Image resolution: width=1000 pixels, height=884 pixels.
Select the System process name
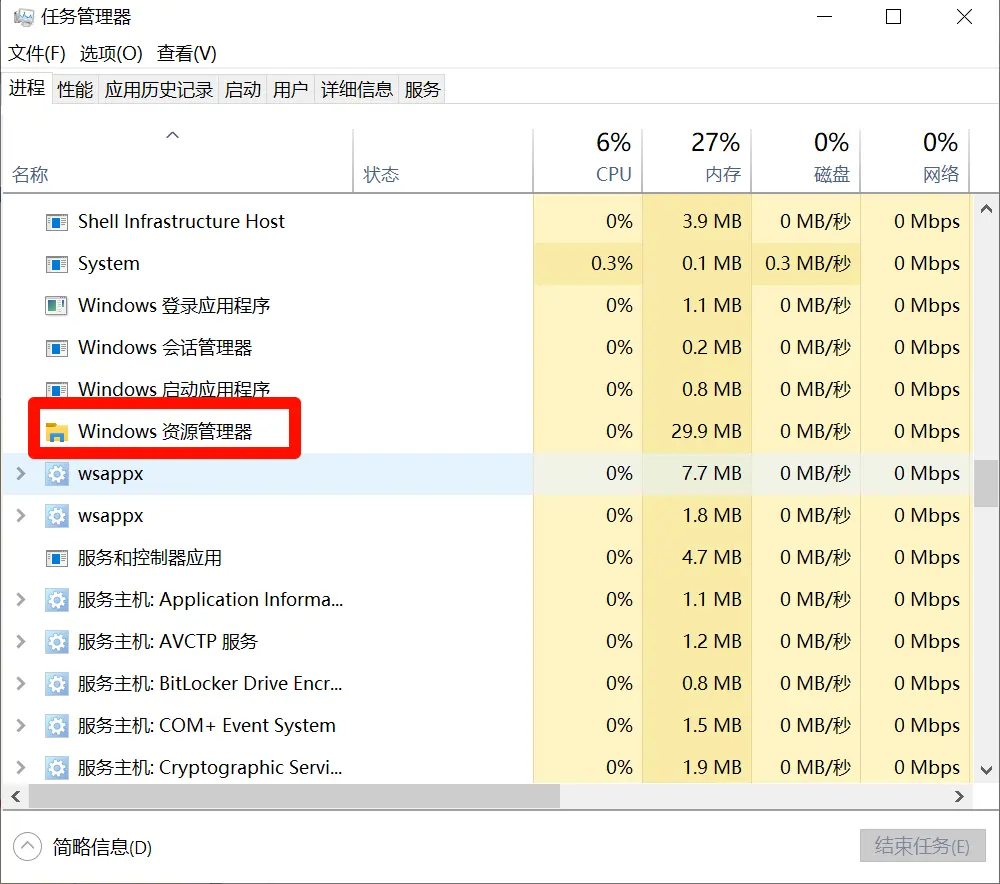click(108, 264)
